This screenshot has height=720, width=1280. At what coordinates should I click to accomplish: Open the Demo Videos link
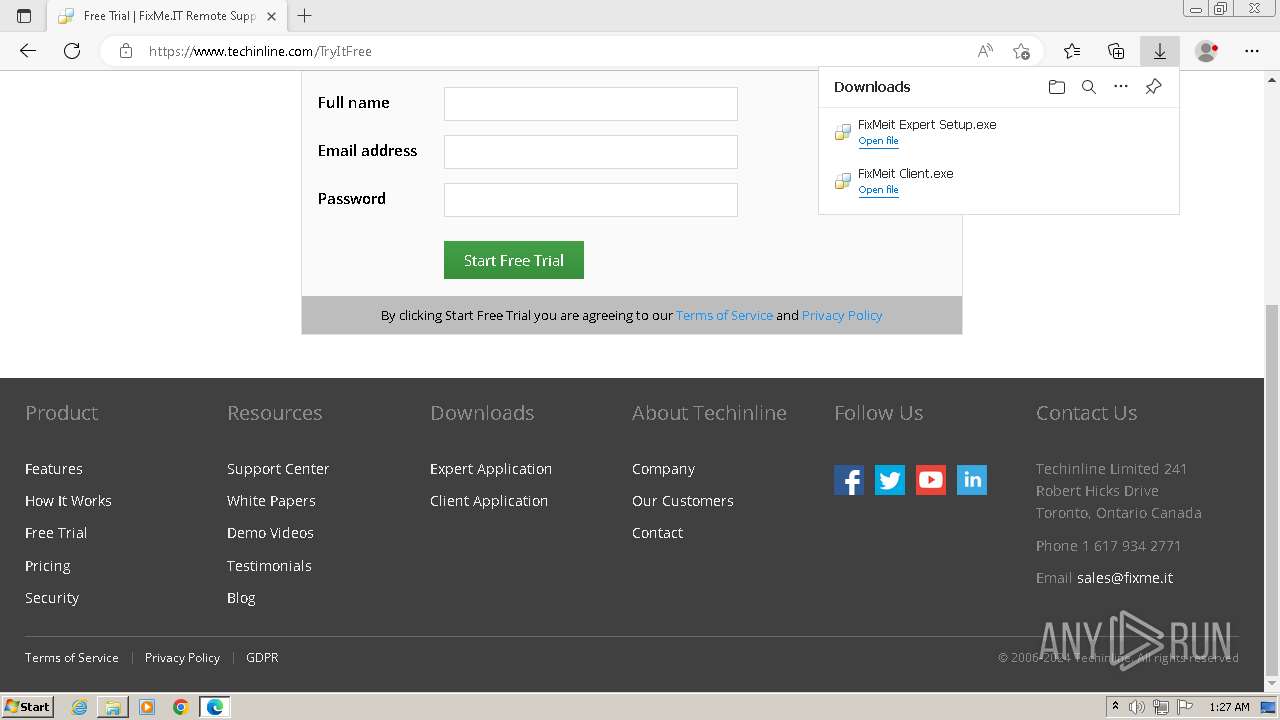270,533
